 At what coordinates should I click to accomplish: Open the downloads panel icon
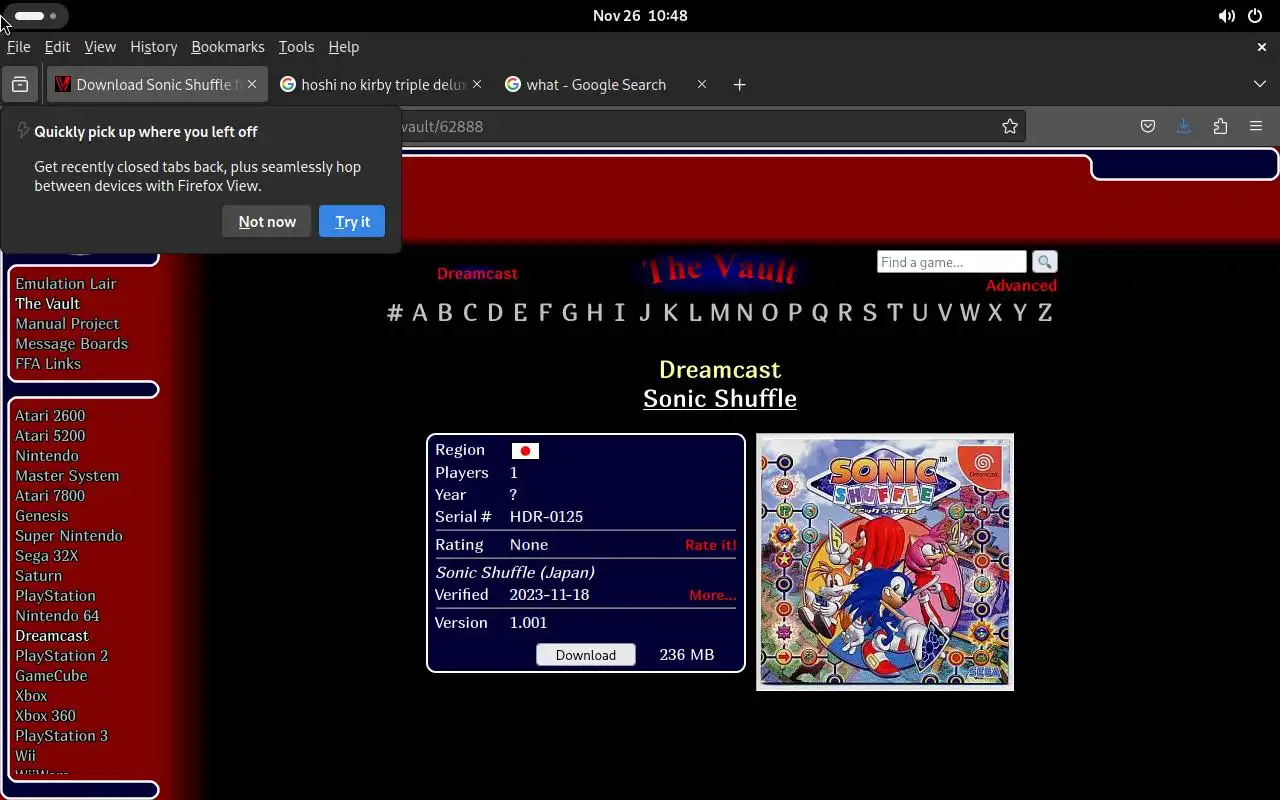tap(1184, 126)
